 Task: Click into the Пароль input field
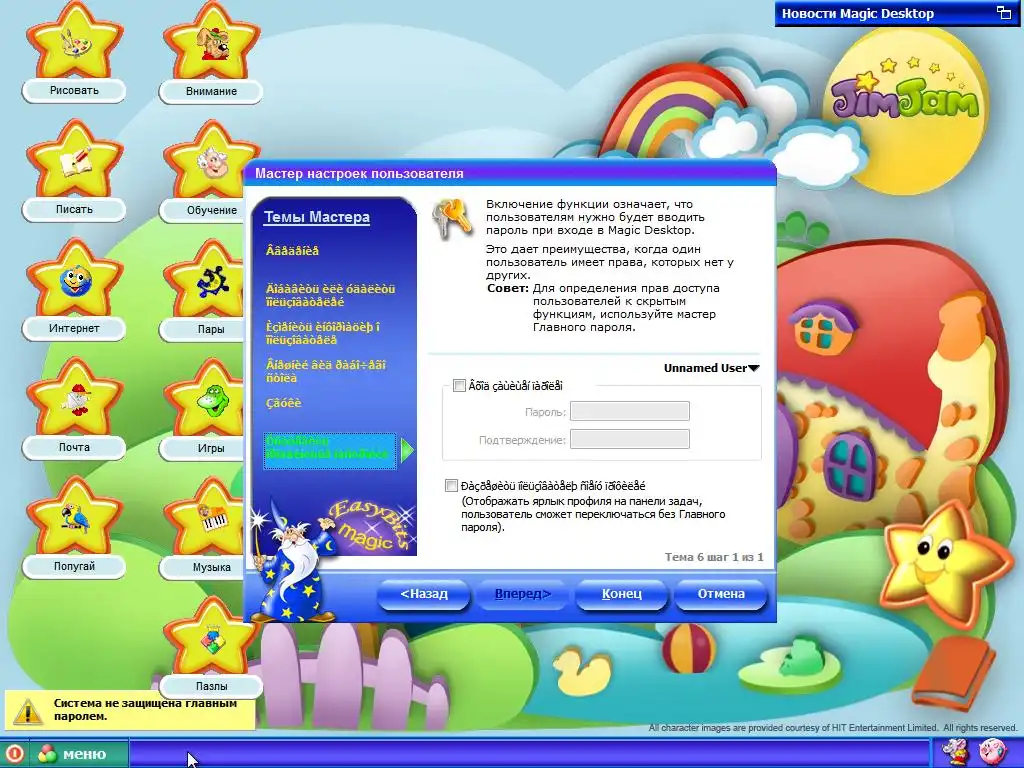pos(630,411)
